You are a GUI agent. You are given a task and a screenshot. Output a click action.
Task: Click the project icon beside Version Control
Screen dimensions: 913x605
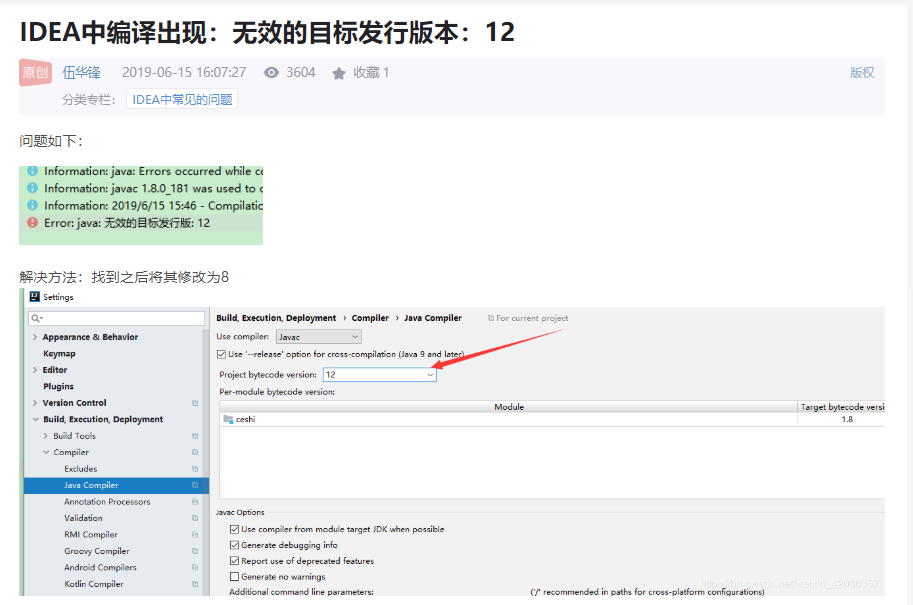(x=195, y=403)
